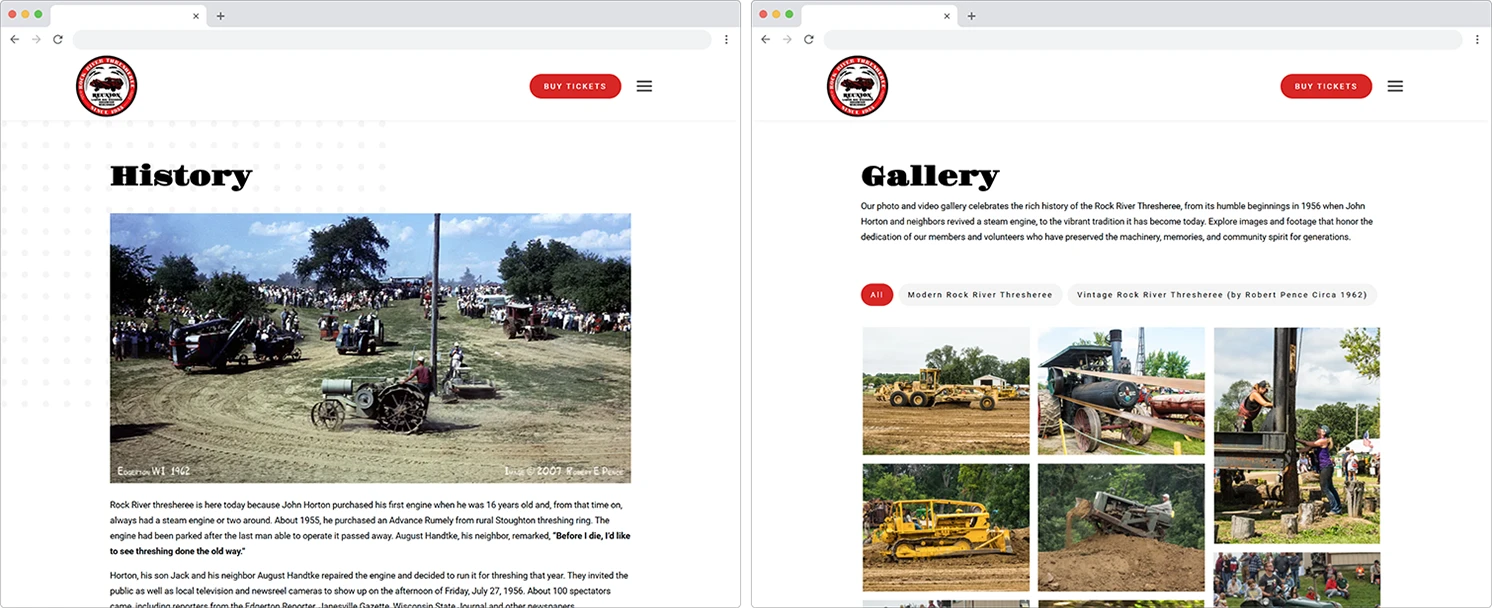Click the Buy Tickets button on the Gallery page
The height and width of the screenshot is (608, 1492).
(x=1326, y=86)
